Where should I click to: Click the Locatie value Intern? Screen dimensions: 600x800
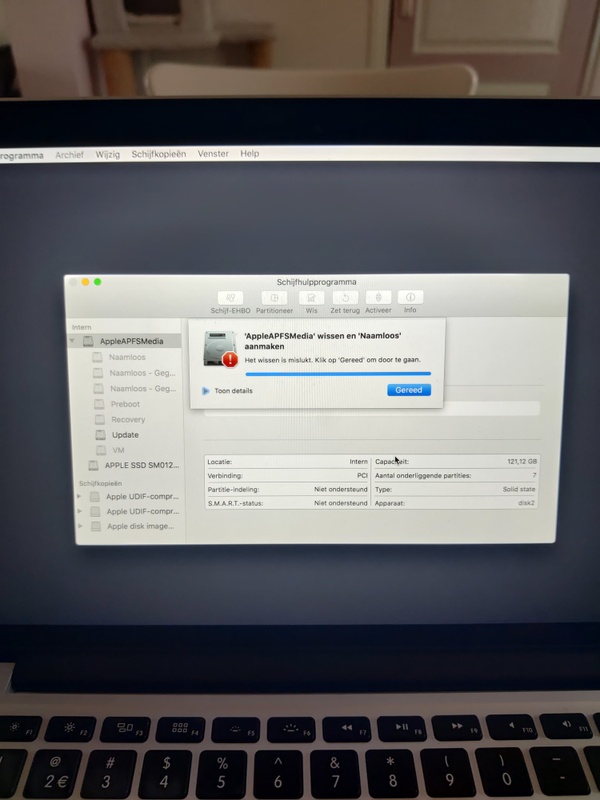point(359,461)
